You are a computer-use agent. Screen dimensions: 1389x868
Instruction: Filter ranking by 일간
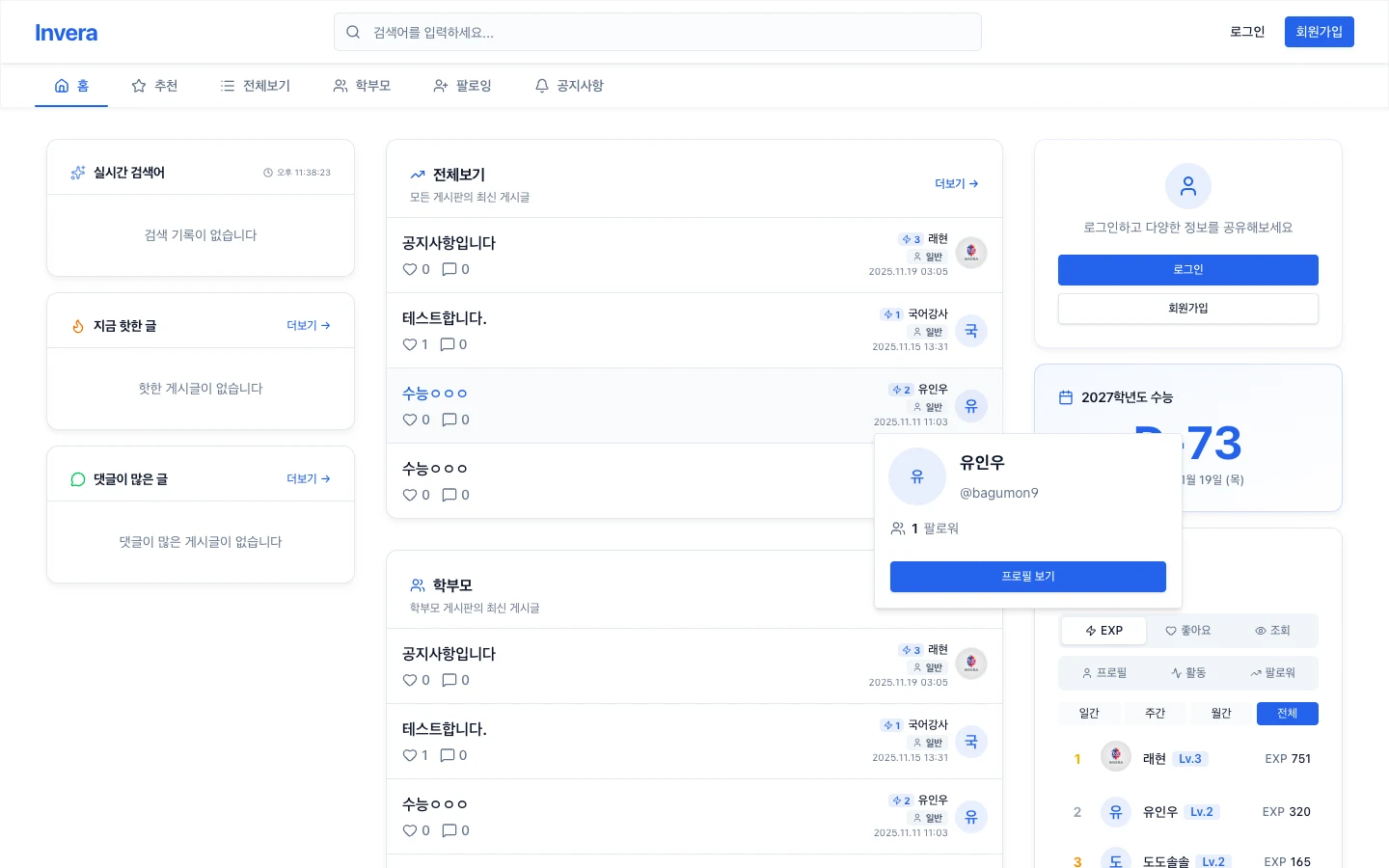1089,714
